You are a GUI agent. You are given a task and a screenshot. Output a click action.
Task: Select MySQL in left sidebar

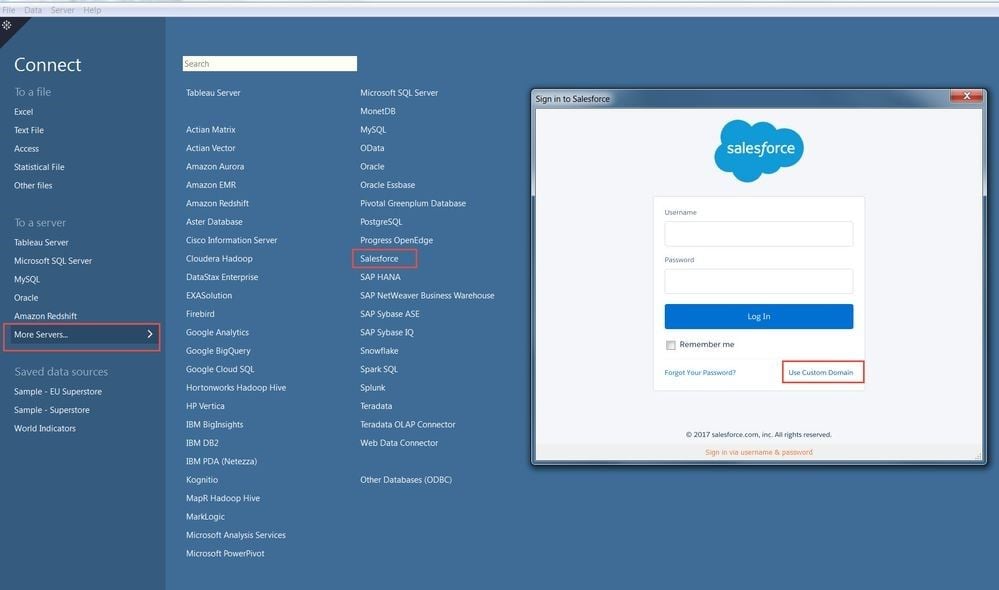(27, 279)
